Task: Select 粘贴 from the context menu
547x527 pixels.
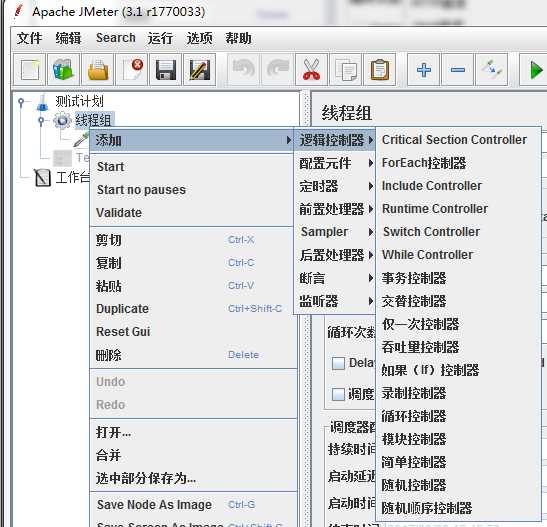Action: coord(192,286)
